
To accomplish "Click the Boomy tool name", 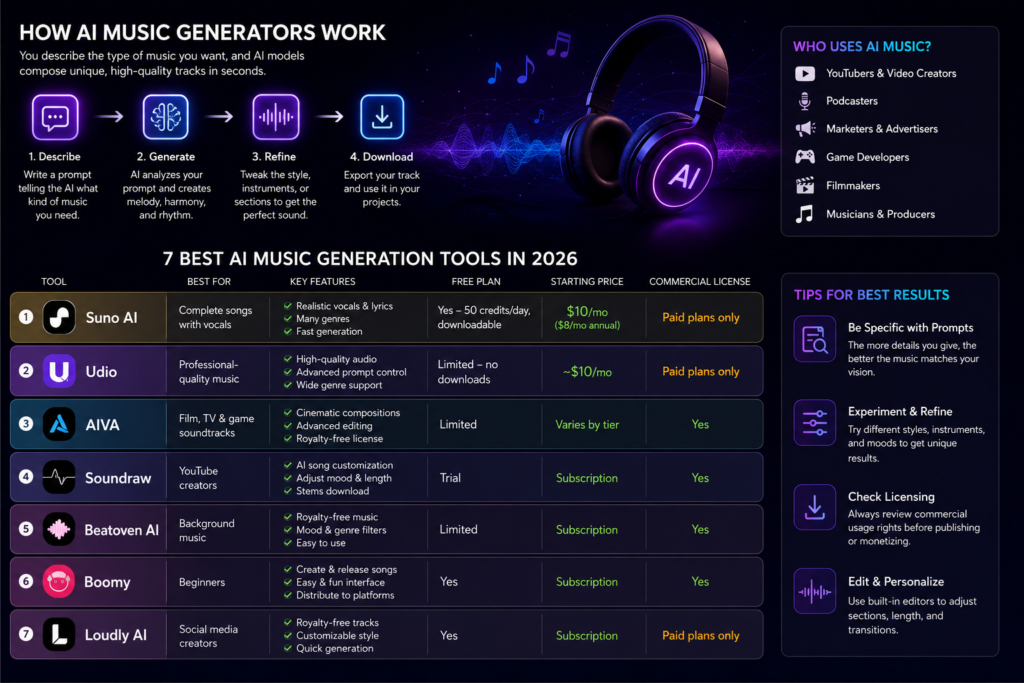I will [107, 582].
